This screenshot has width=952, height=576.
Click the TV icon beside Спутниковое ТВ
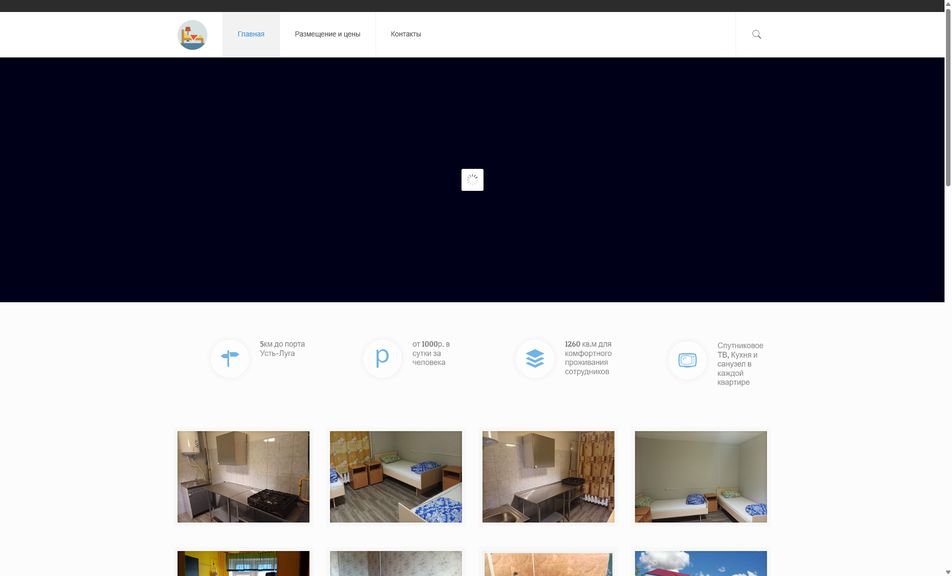pos(687,360)
